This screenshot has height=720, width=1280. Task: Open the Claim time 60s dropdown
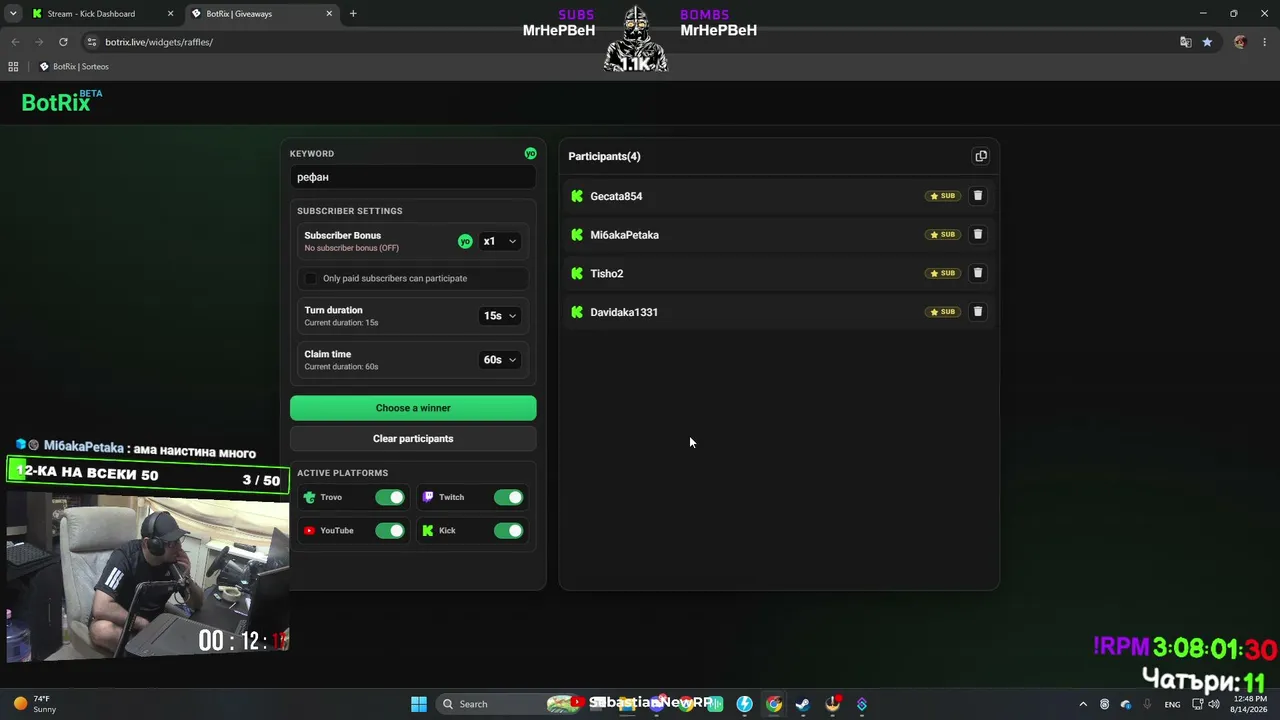pos(500,360)
